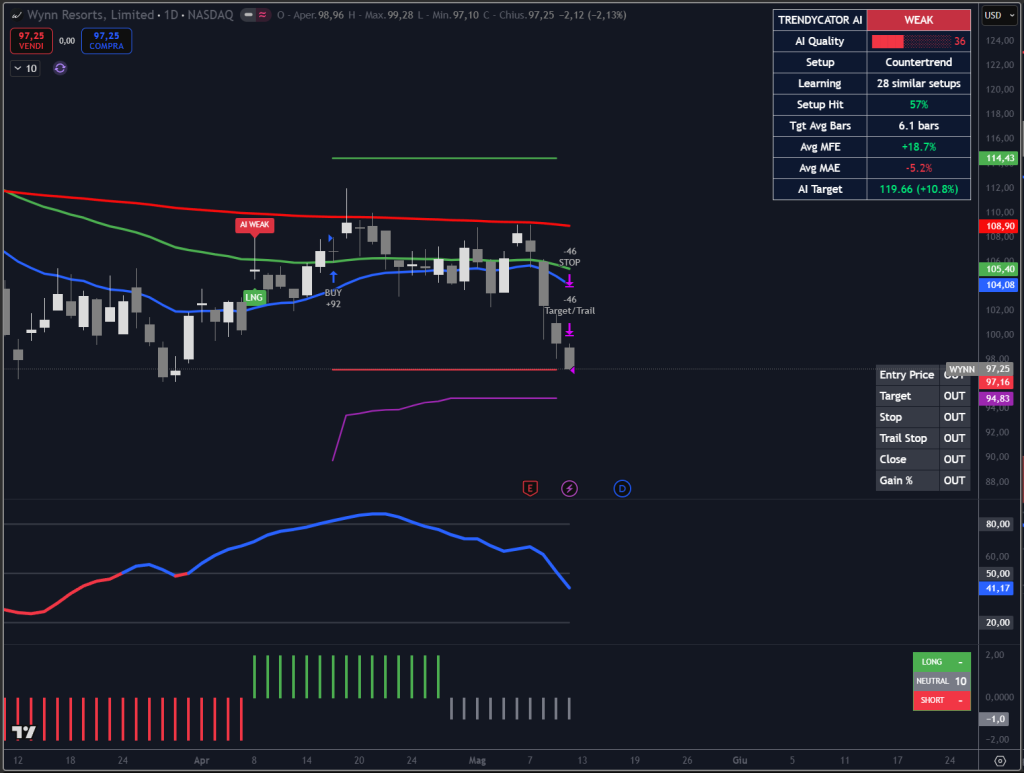This screenshot has width=1024, height=773.
Task: Click the market status pill icon
Action: click(255, 14)
